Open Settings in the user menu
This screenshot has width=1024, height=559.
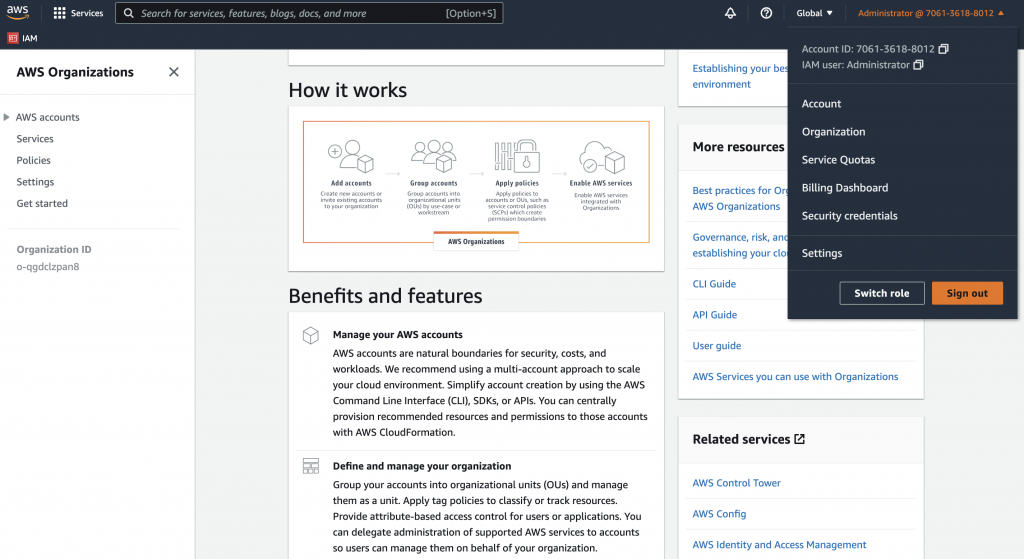point(822,253)
